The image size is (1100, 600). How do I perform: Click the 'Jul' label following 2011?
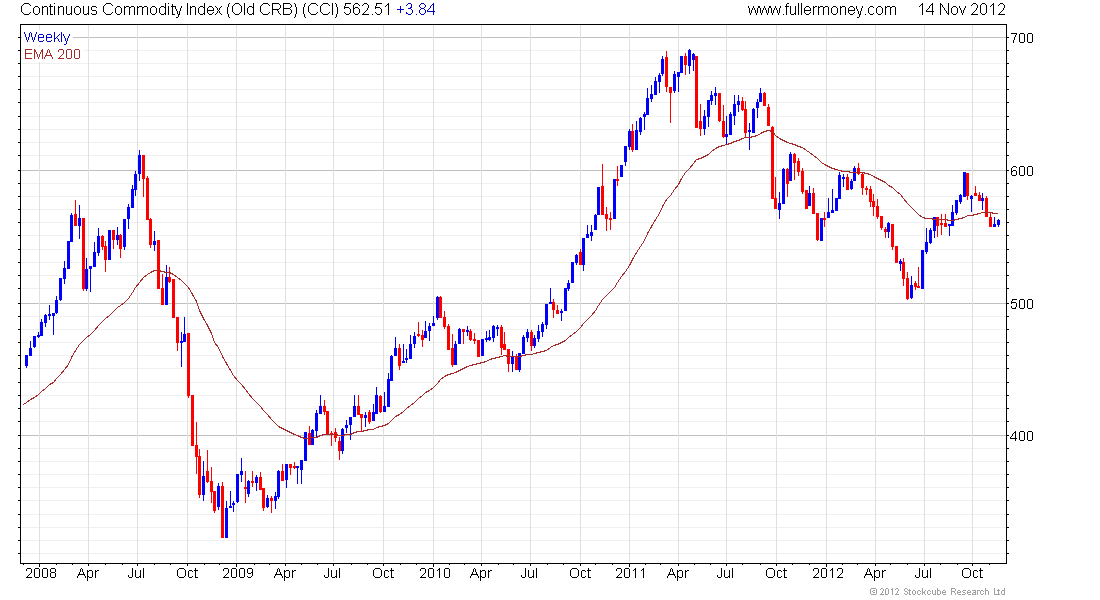[x=725, y=573]
